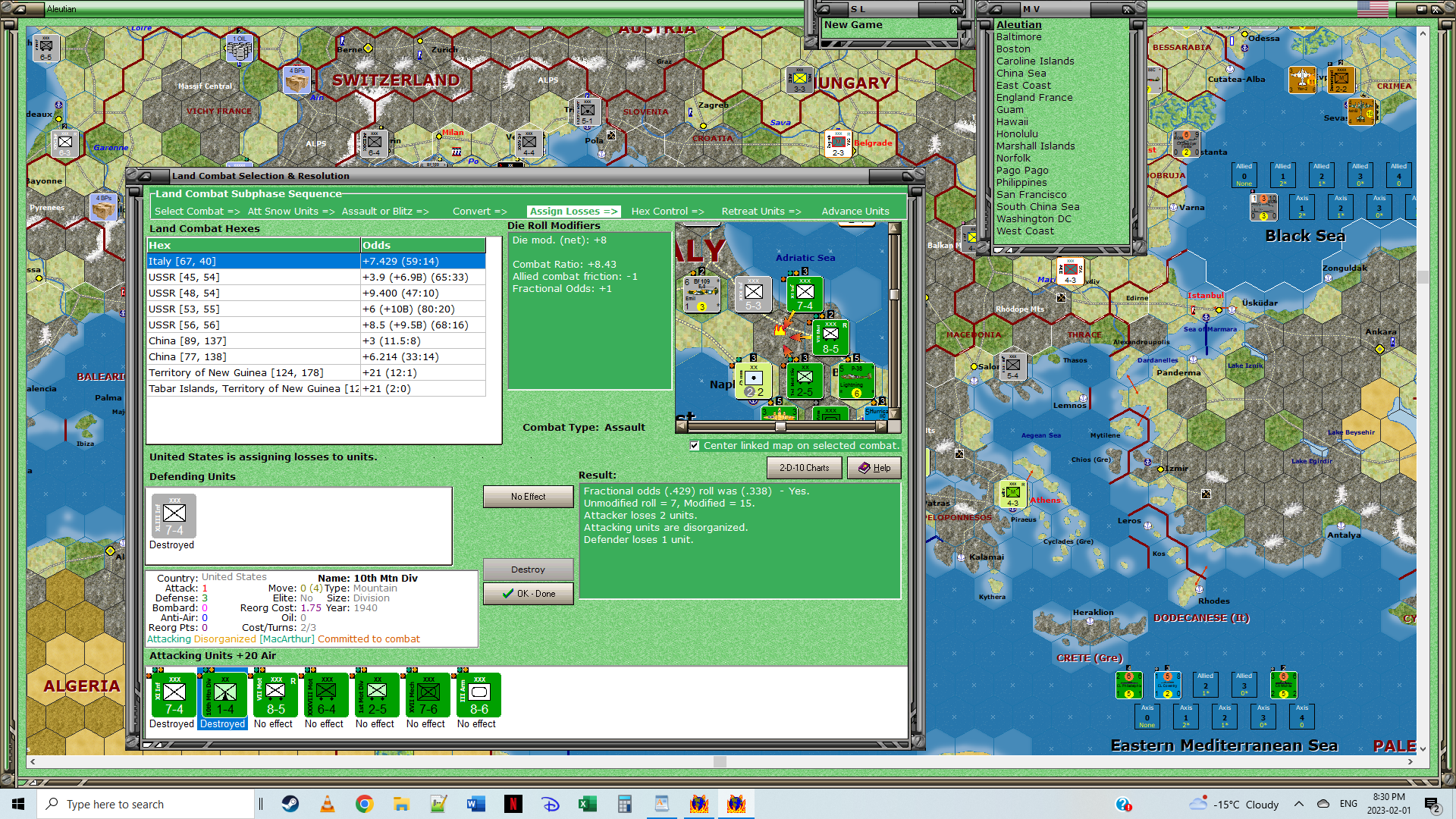The height and width of the screenshot is (819, 1456).
Task: Click the Advance Units subphase step
Action: pyautogui.click(x=855, y=212)
